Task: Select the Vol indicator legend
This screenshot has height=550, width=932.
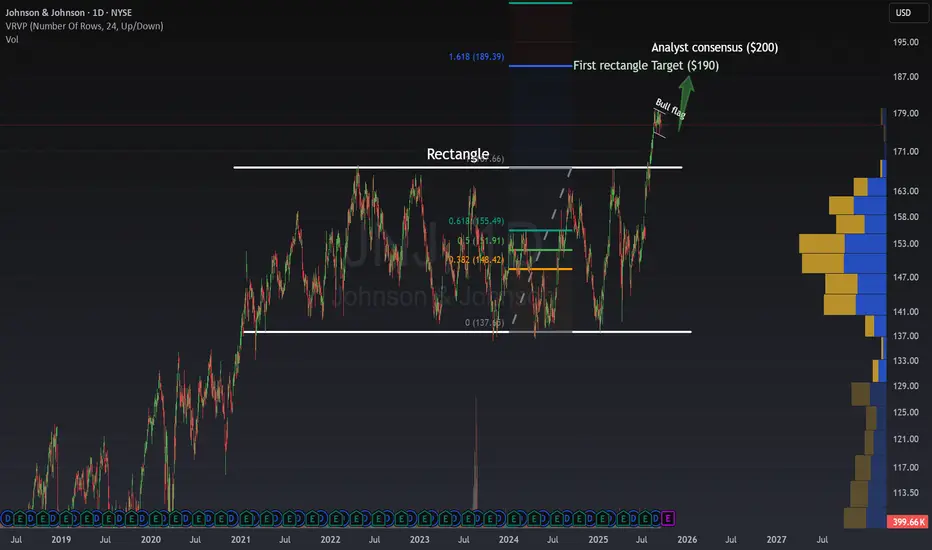Action: click(x=12, y=39)
